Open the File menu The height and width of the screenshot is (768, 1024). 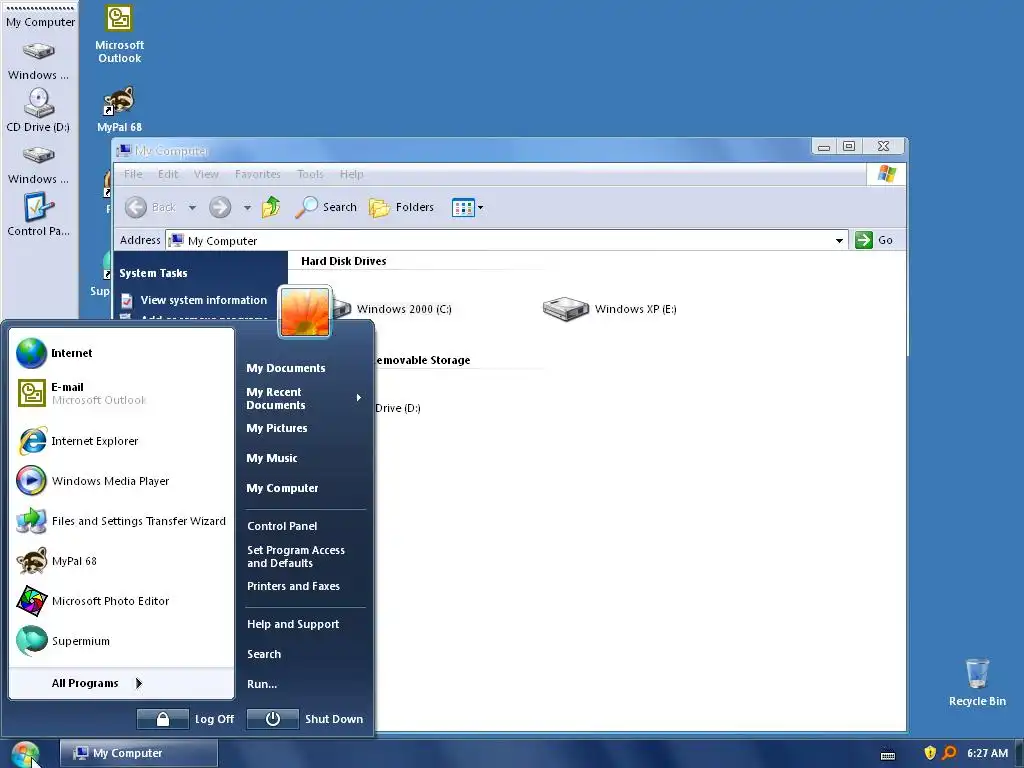coord(133,174)
